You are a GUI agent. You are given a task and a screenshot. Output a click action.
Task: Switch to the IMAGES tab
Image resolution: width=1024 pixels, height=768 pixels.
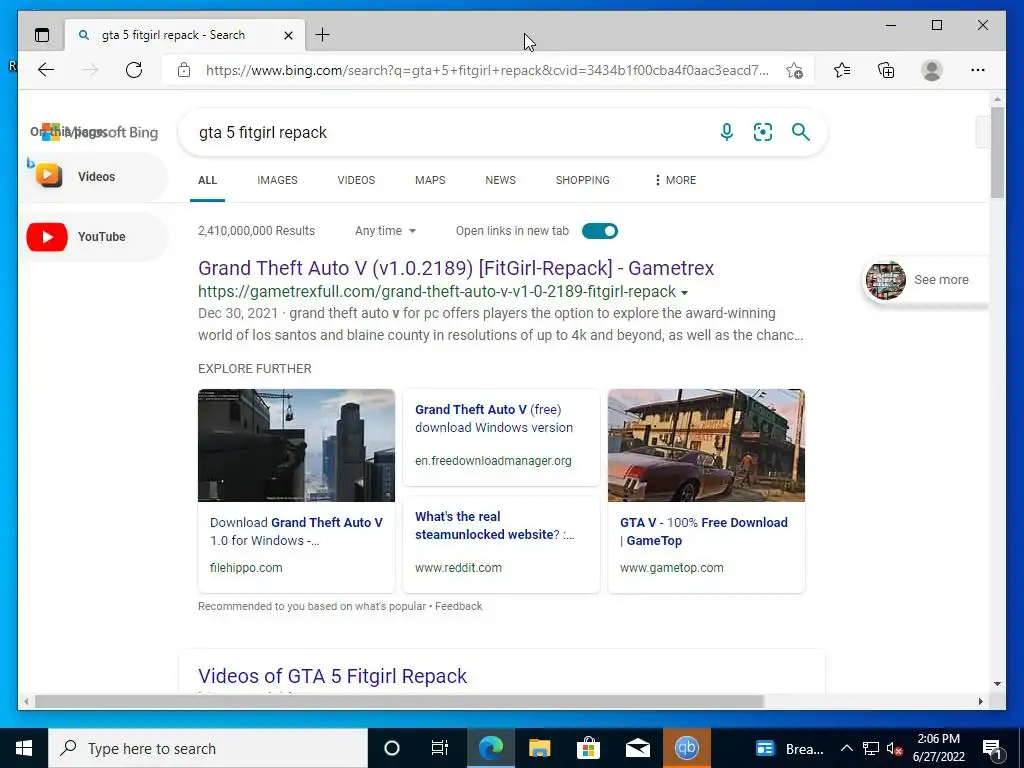click(x=277, y=180)
